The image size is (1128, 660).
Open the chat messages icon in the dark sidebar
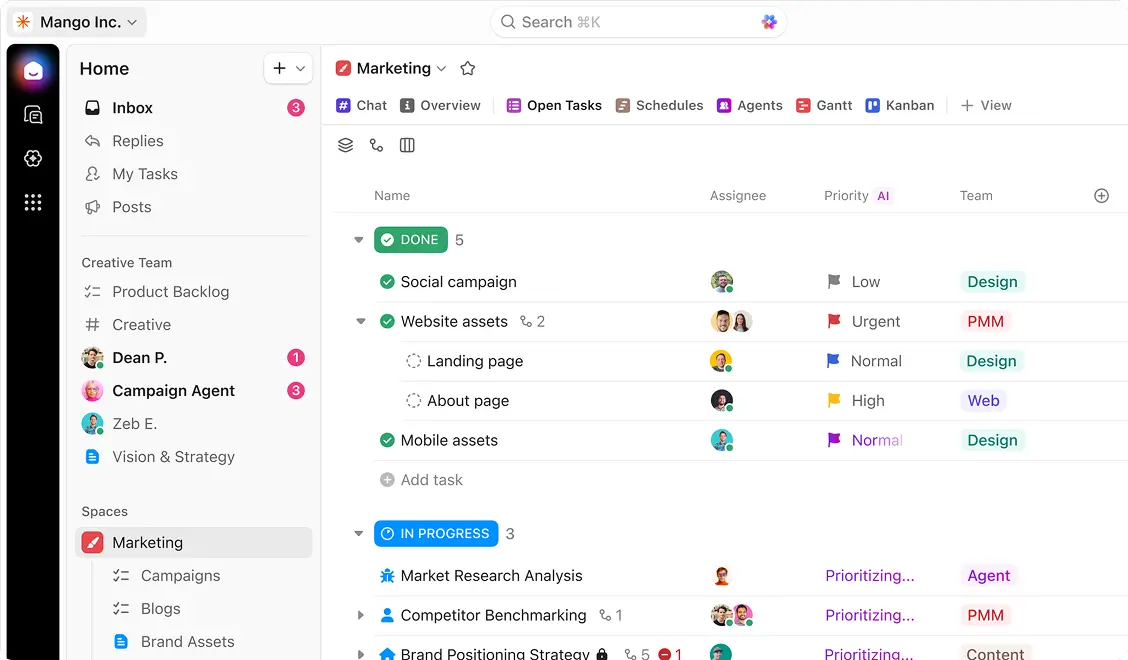click(x=33, y=114)
